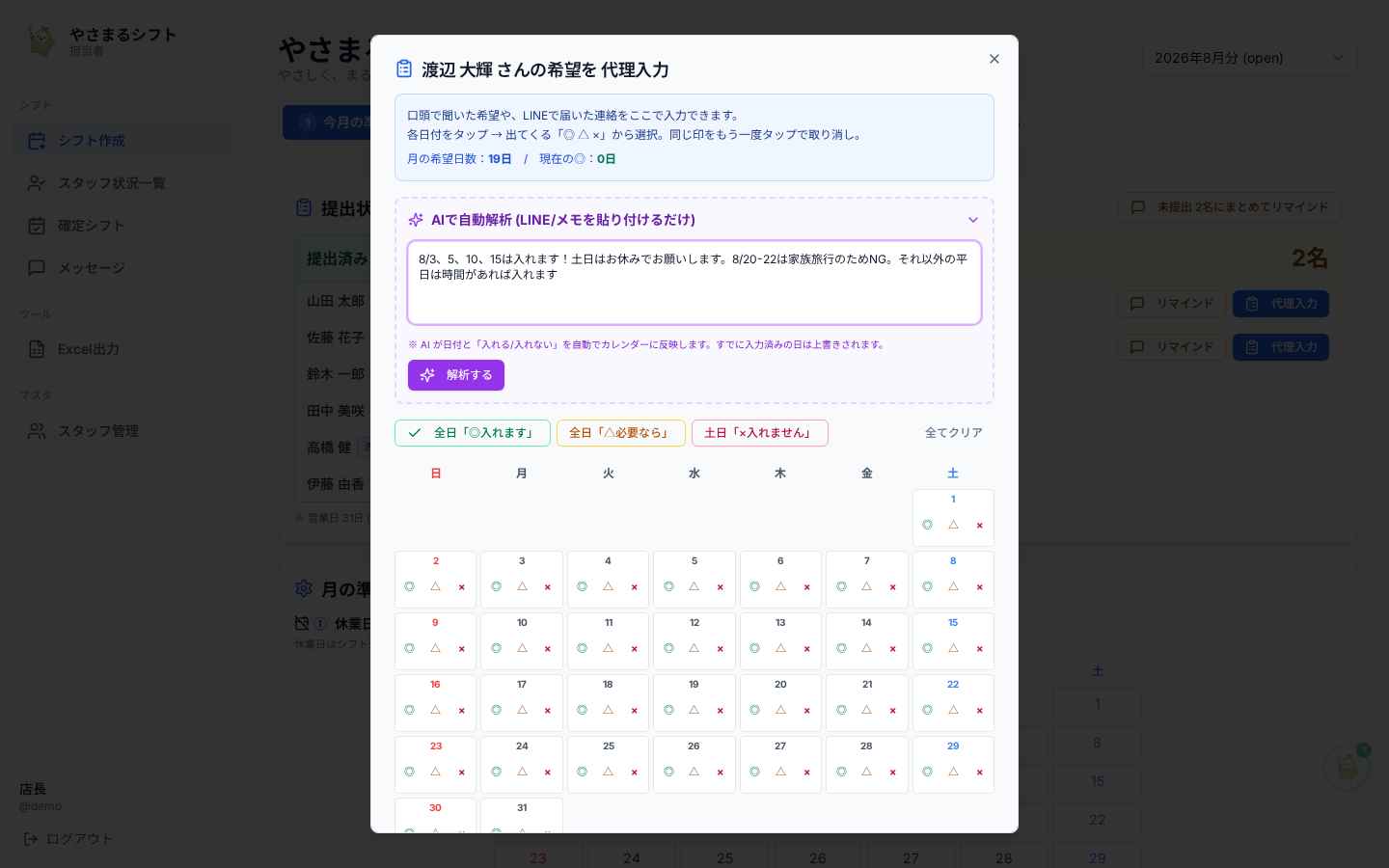Select × on day 9
The width and height of the screenshot is (1389, 868).
(461, 648)
